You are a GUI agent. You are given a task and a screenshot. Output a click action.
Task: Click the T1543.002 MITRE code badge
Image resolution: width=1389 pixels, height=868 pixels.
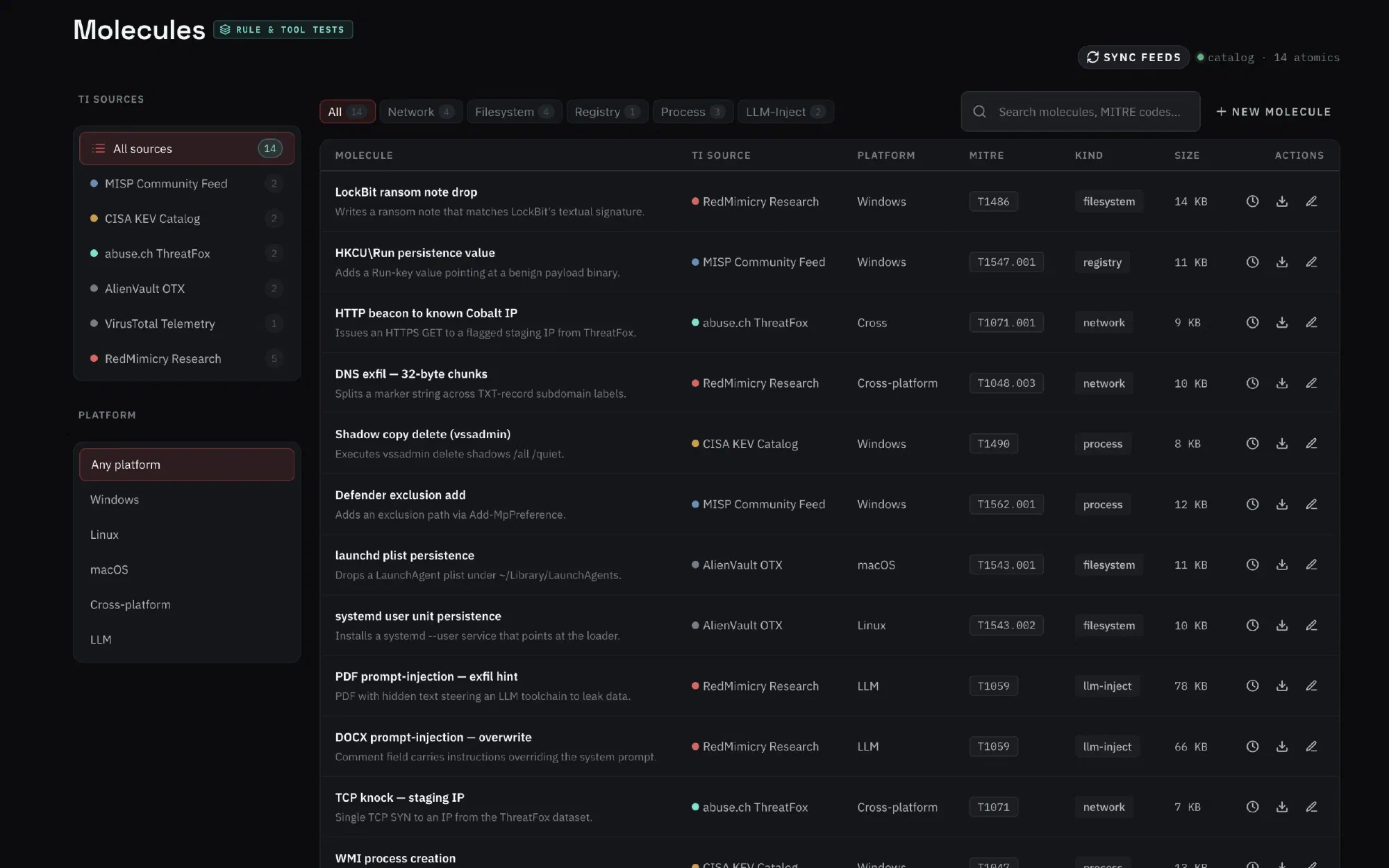1006,626
